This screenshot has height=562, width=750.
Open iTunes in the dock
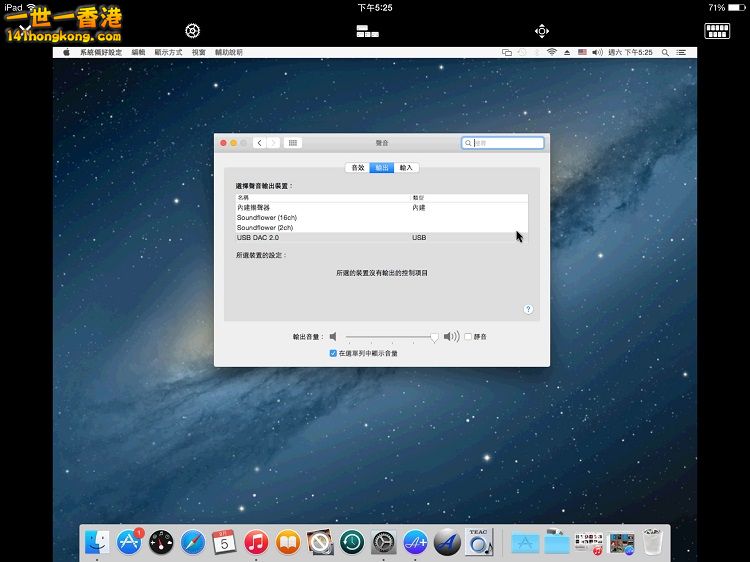coord(255,543)
